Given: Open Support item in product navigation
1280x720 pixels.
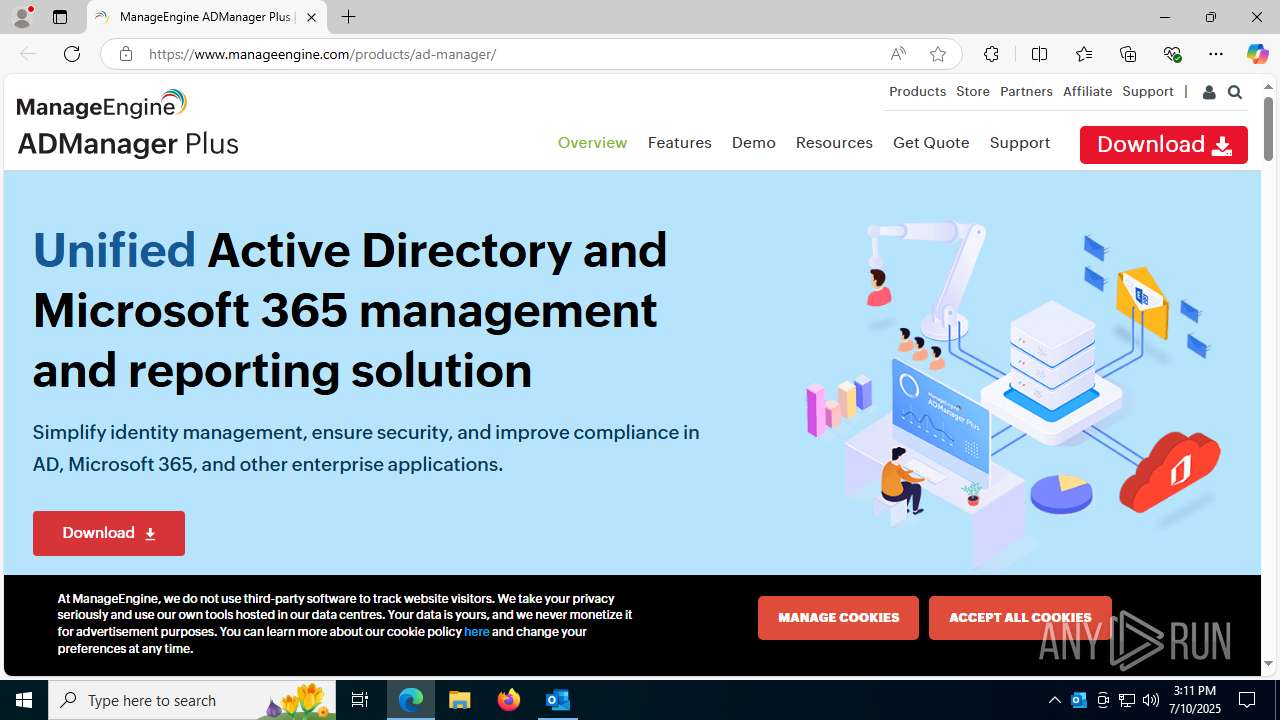Looking at the screenshot, I should pyautogui.click(x=1020, y=143).
